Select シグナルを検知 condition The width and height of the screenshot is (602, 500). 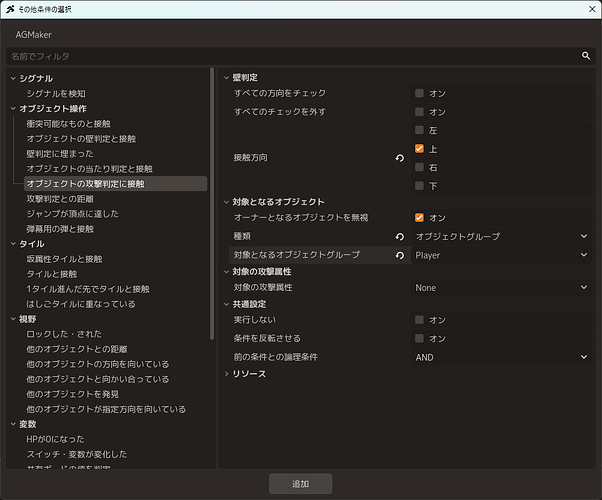[56, 94]
